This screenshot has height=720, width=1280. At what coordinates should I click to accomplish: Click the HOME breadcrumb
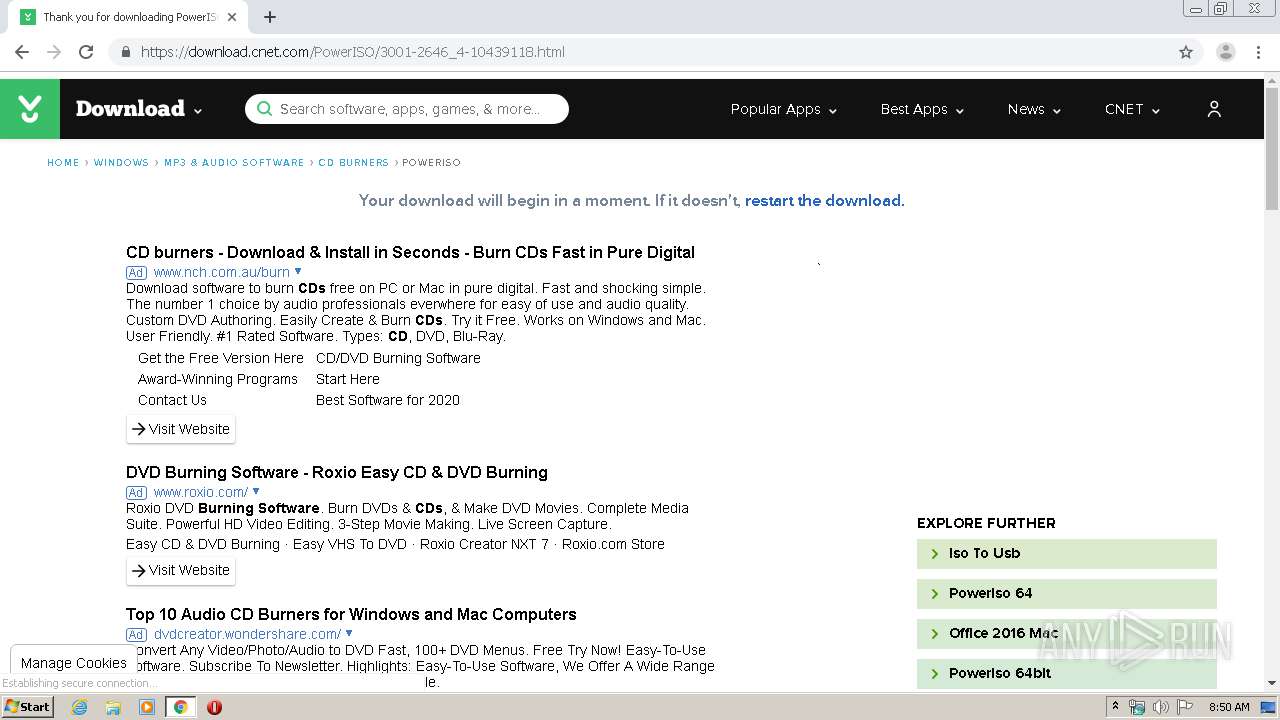pos(63,162)
